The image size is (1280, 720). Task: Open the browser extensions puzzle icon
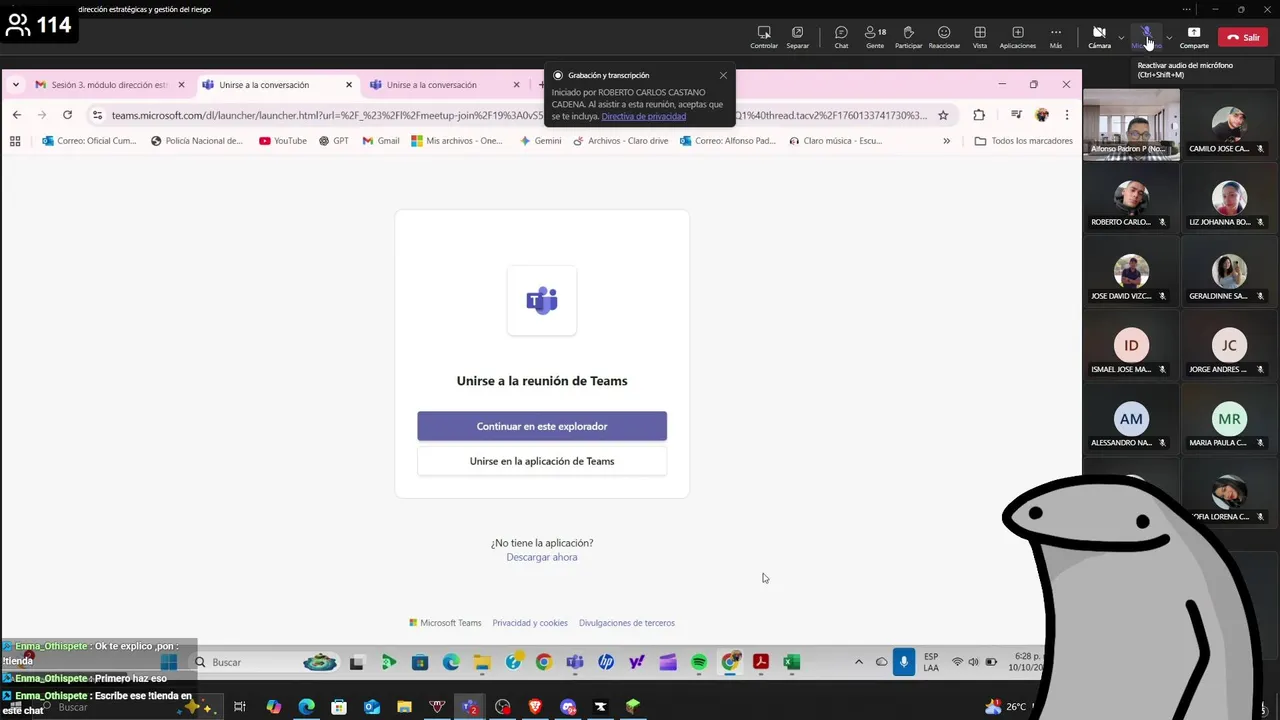pos(979,115)
